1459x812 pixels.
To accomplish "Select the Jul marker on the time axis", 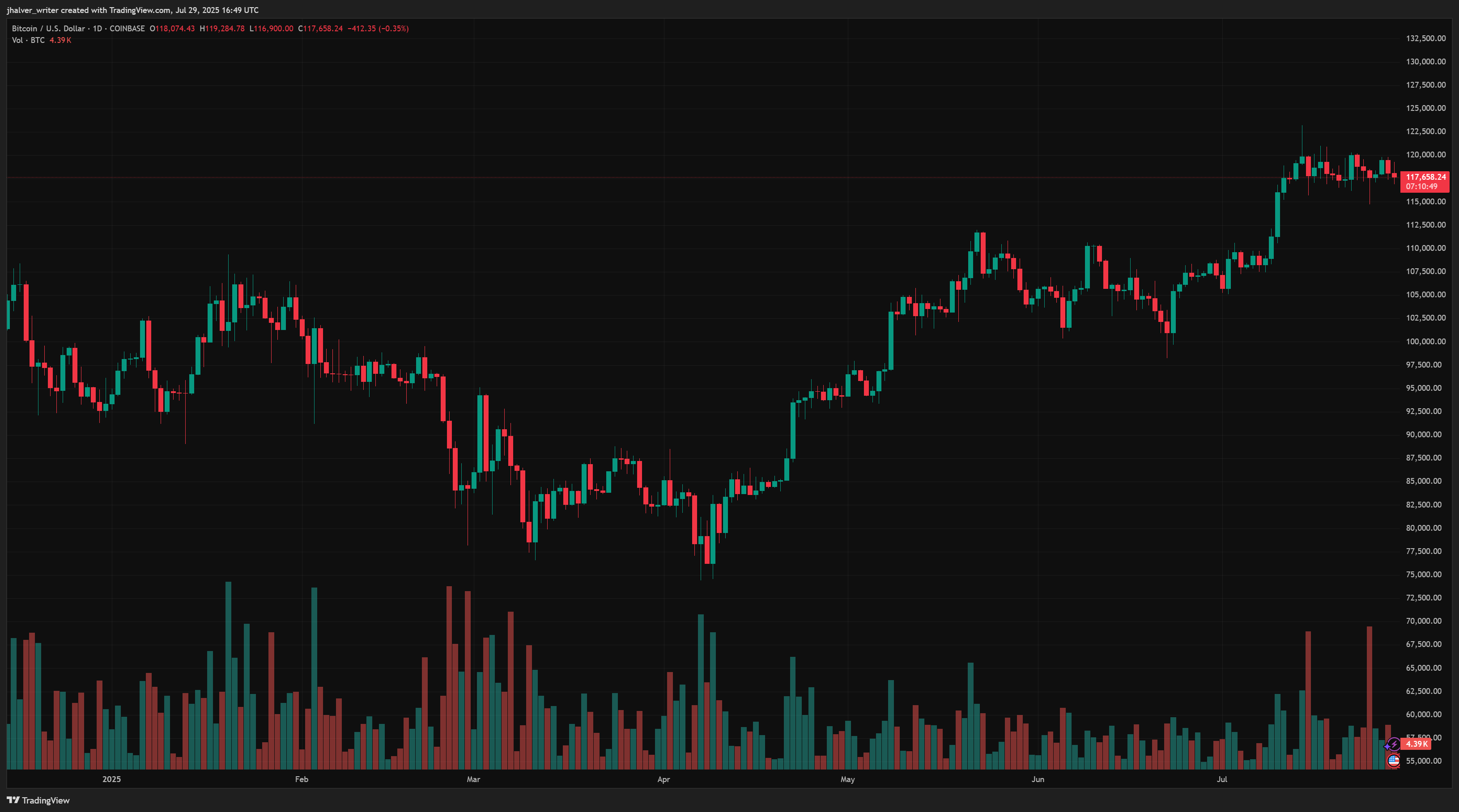I will (1222, 779).
